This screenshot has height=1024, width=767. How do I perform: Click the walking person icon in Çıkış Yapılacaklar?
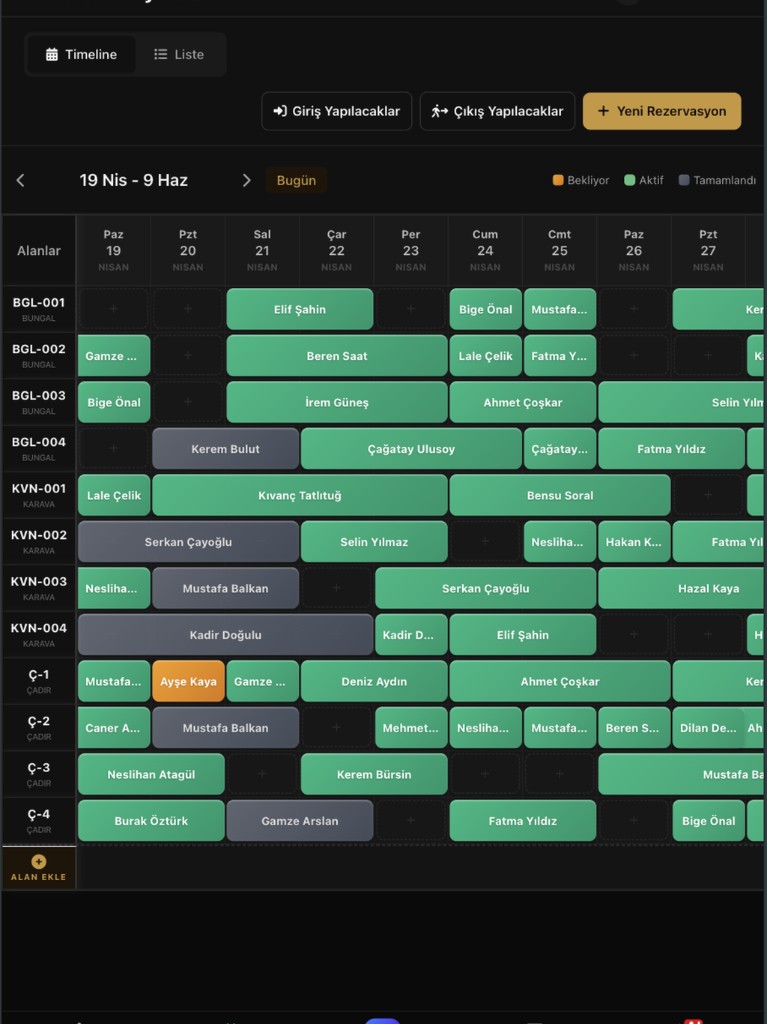(x=439, y=111)
